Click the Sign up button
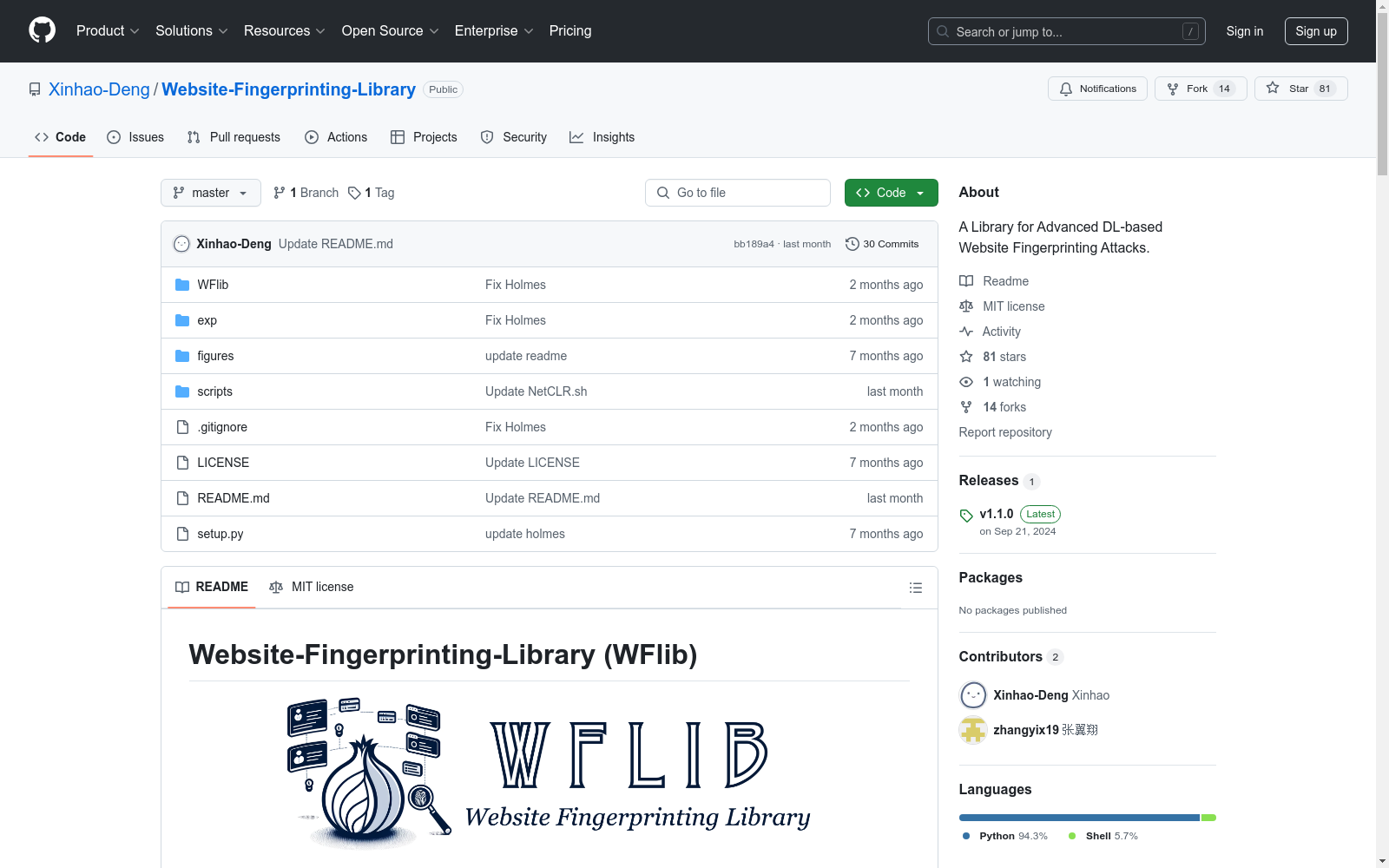 (1316, 31)
